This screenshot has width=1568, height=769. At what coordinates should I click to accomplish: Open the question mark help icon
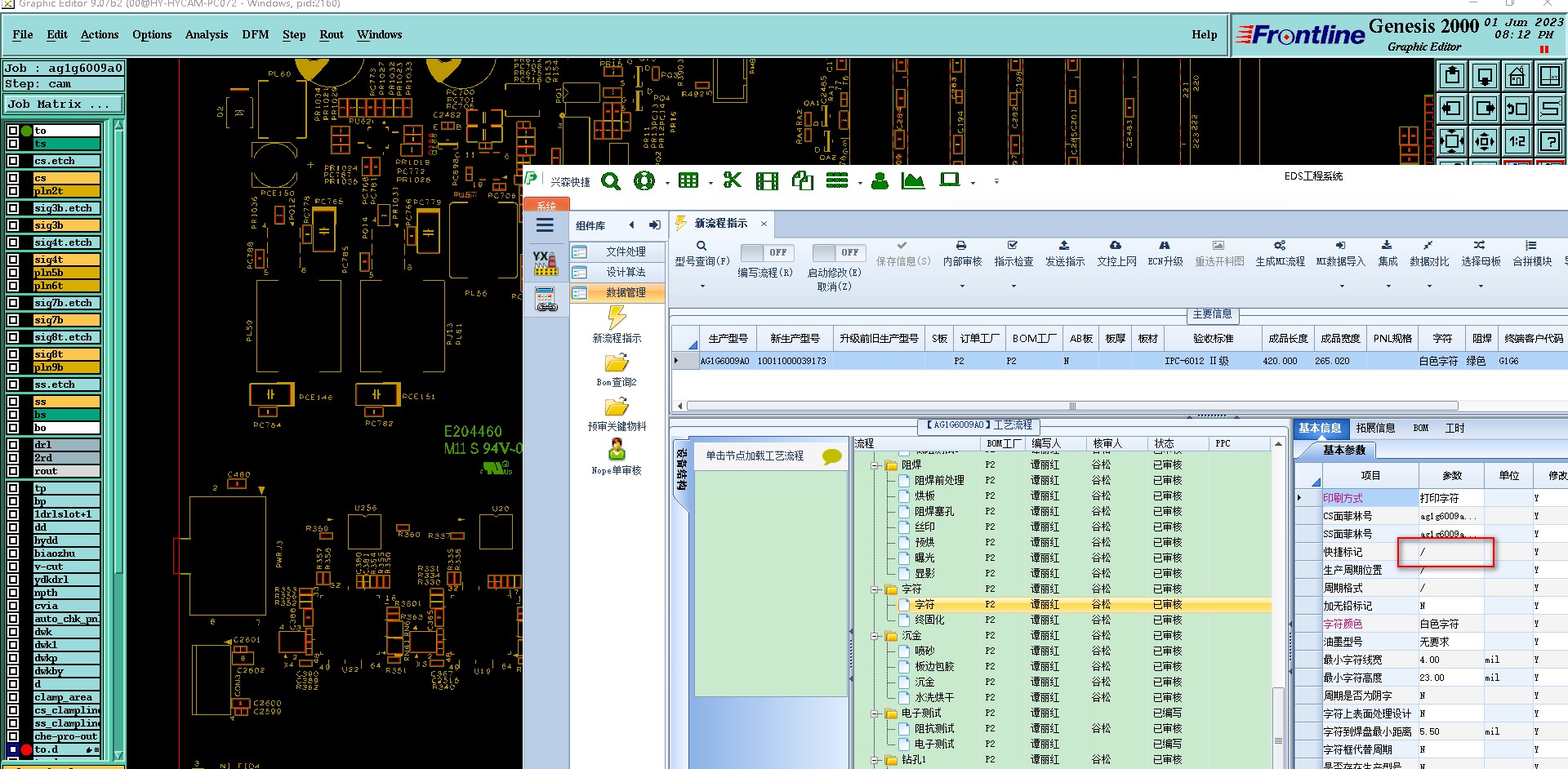pyautogui.click(x=1549, y=141)
